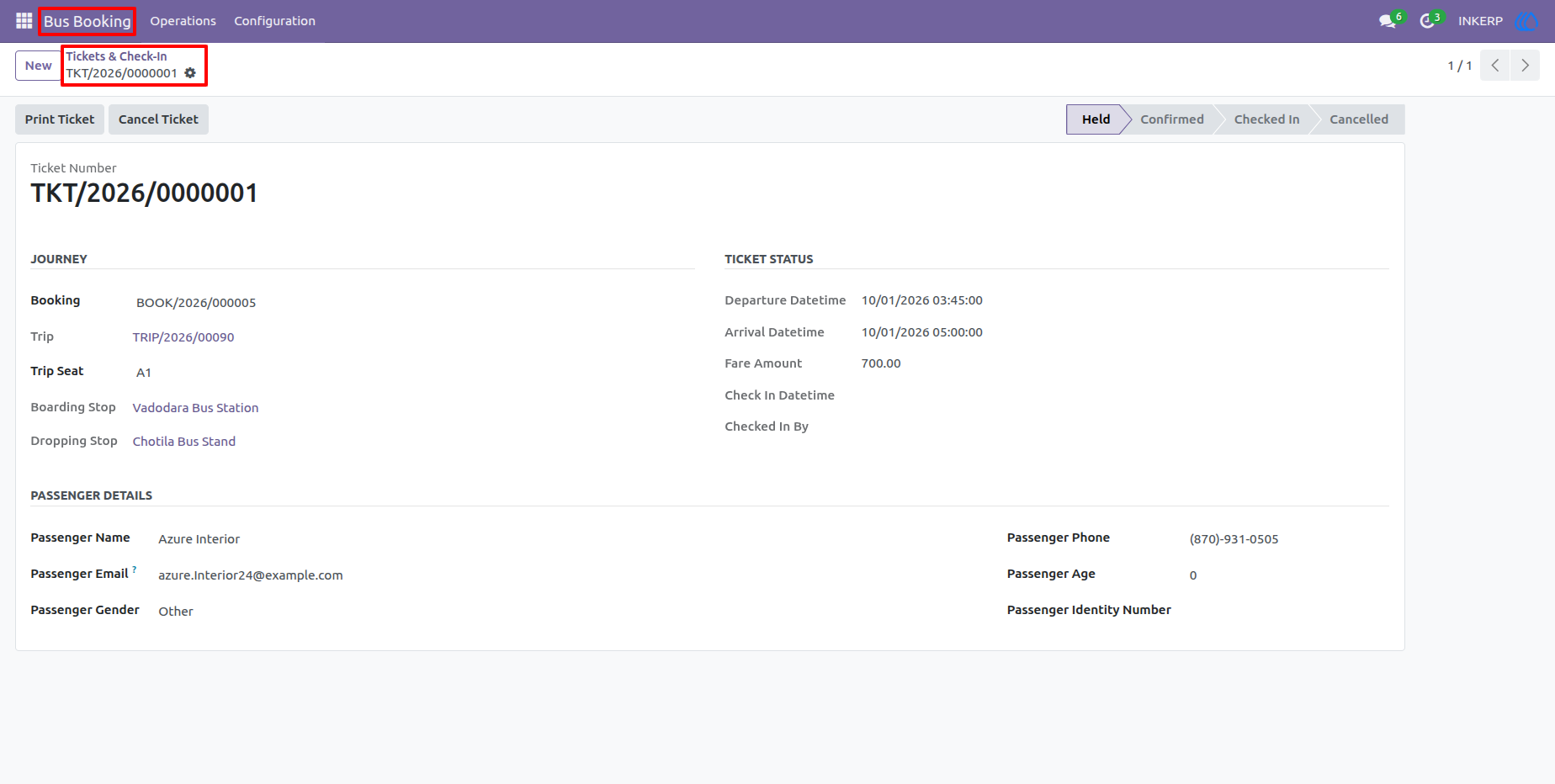Click the Cancel Ticket button

coord(158,119)
